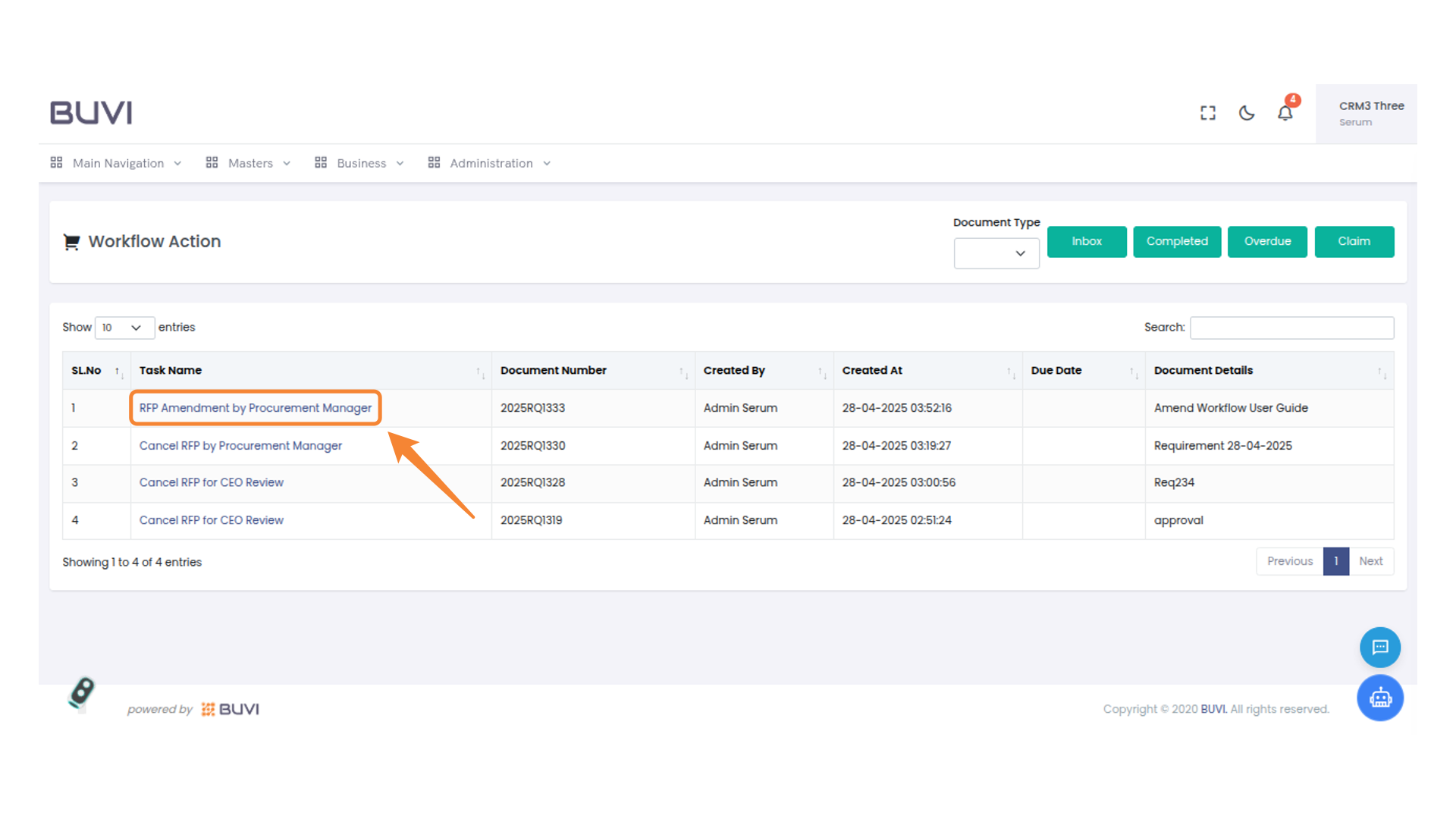The height and width of the screenshot is (819, 1456).
Task: Go to the Next pagination page
Action: (1370, 561)
